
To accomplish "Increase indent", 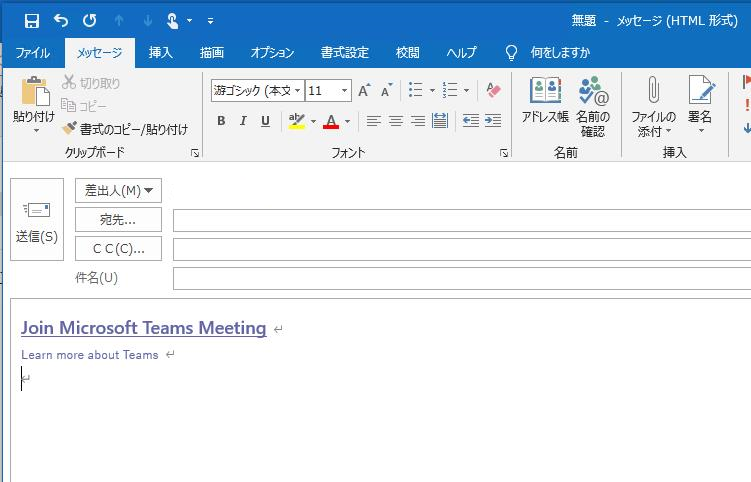I will [x=493, y=121].
